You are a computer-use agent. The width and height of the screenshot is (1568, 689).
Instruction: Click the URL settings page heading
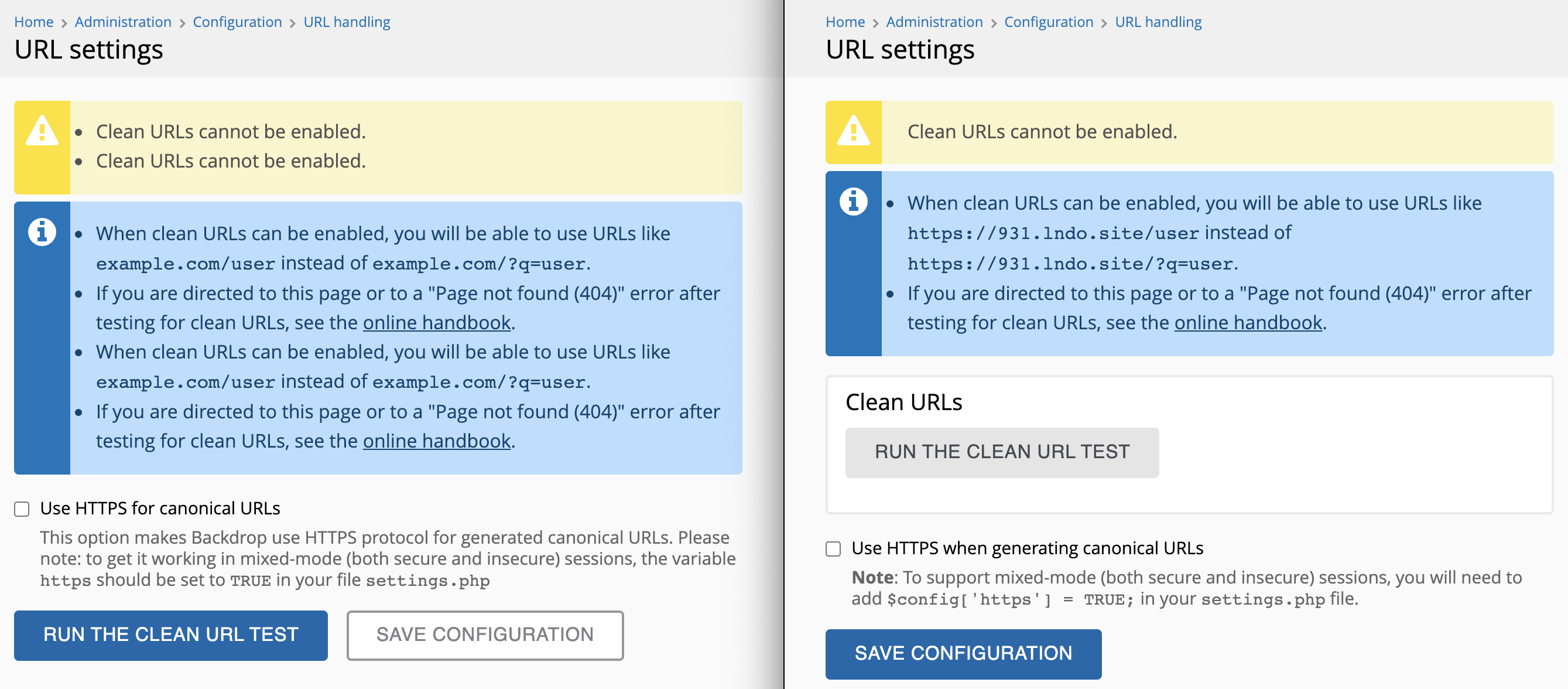point(89,49)
